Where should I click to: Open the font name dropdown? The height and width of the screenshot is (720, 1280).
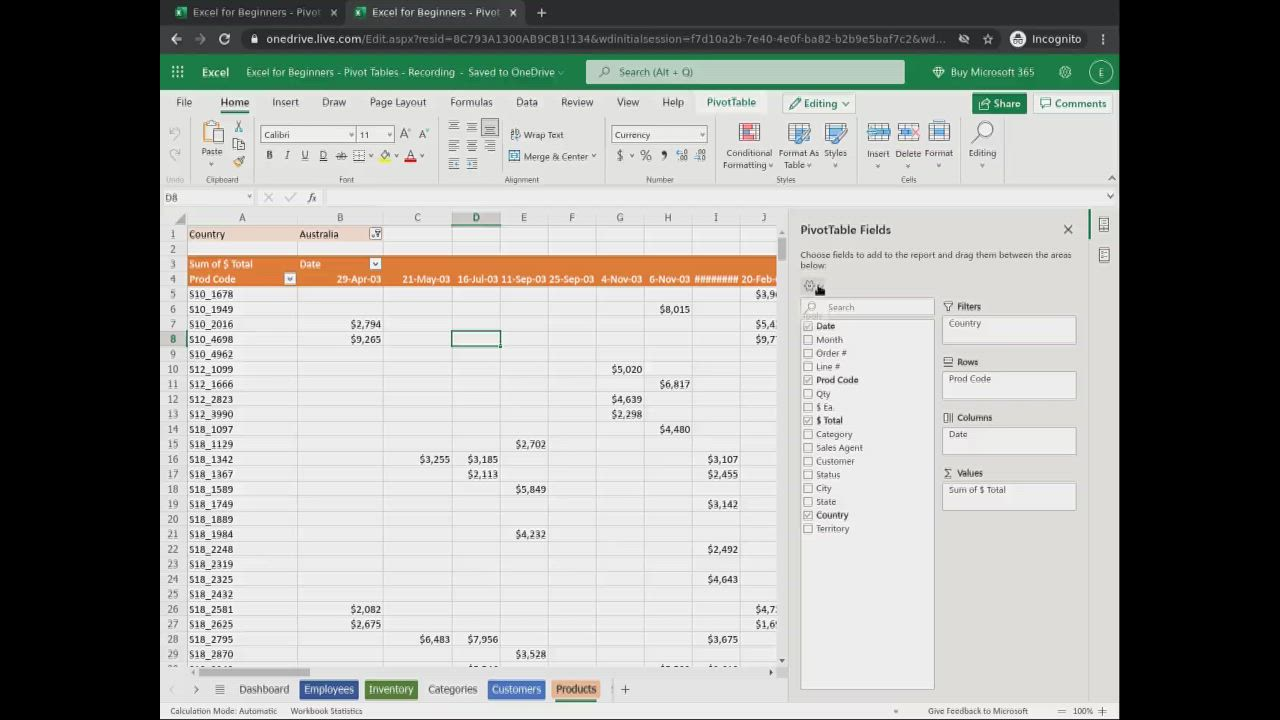click(x=351, y=135)
